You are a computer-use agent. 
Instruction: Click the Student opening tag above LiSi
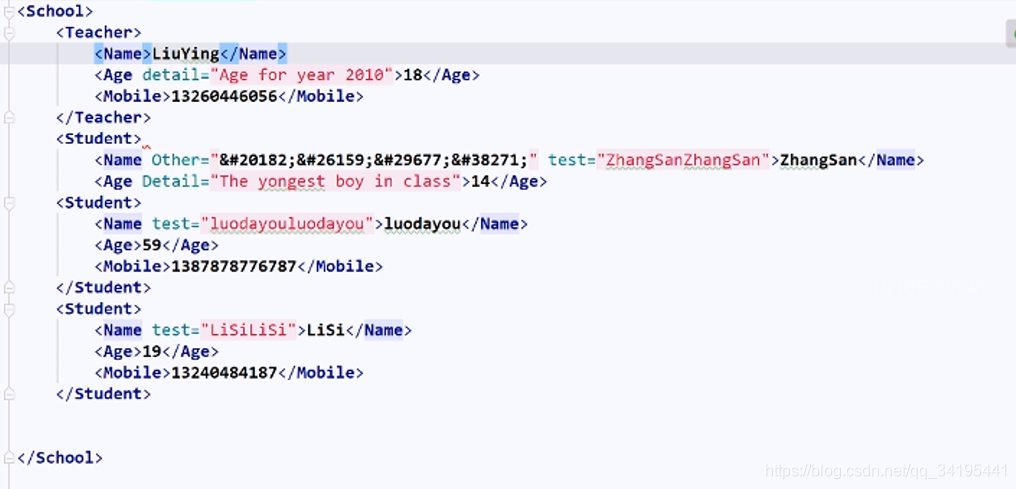[x=98, y=309]
